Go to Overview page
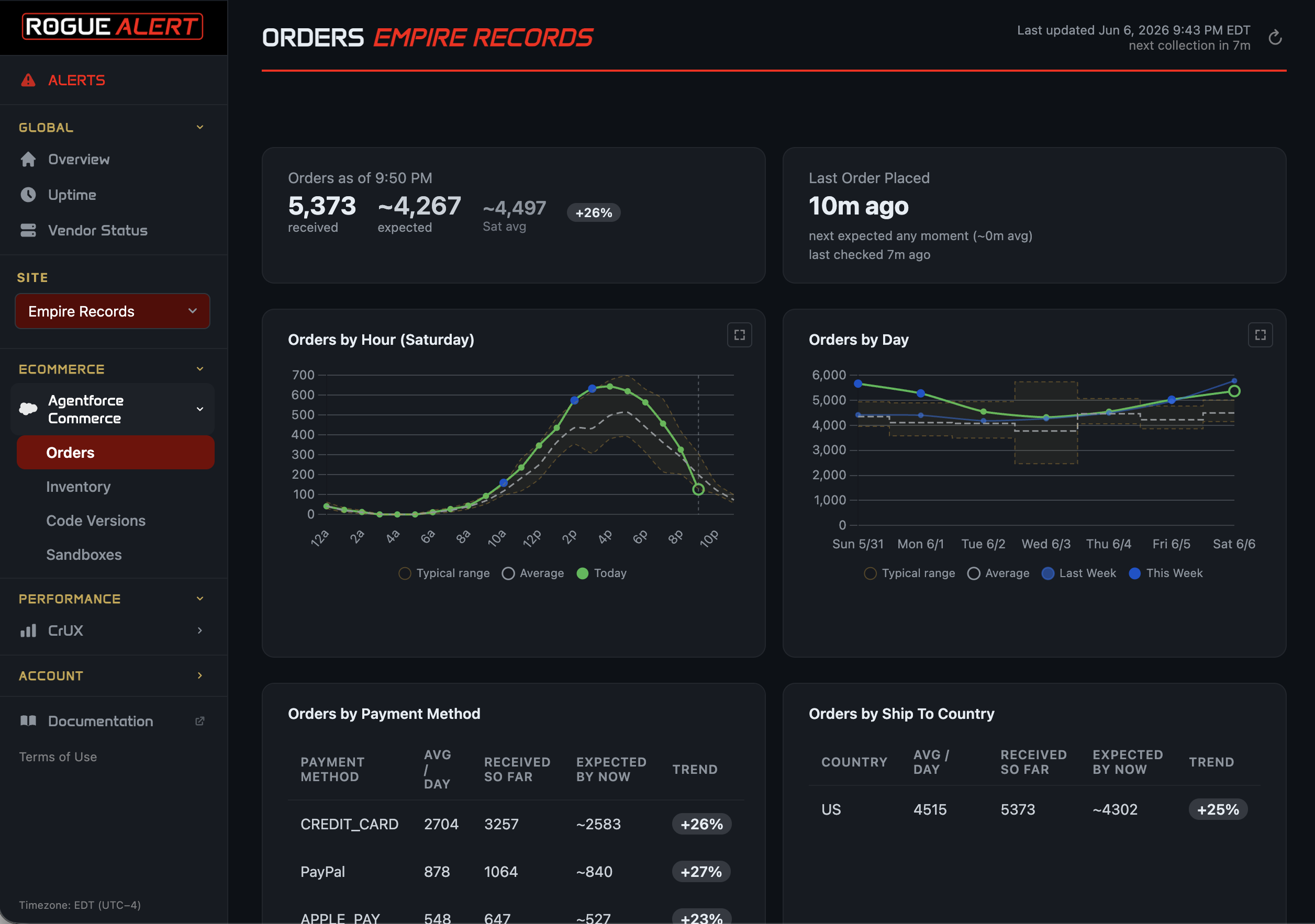This screenshot has height=924, width=1315. pyautogui.click(x=79, y=159)
